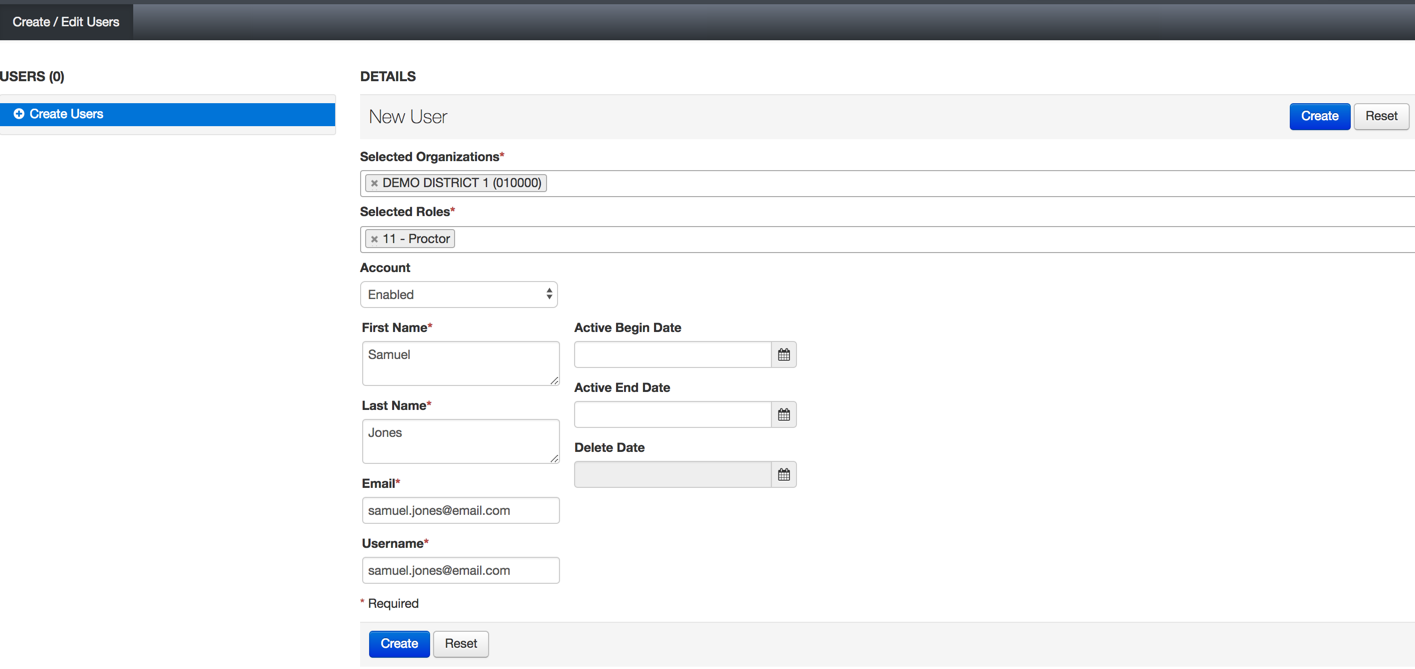Click into the Username input field
1415x669 pixels.
(460, 571)
